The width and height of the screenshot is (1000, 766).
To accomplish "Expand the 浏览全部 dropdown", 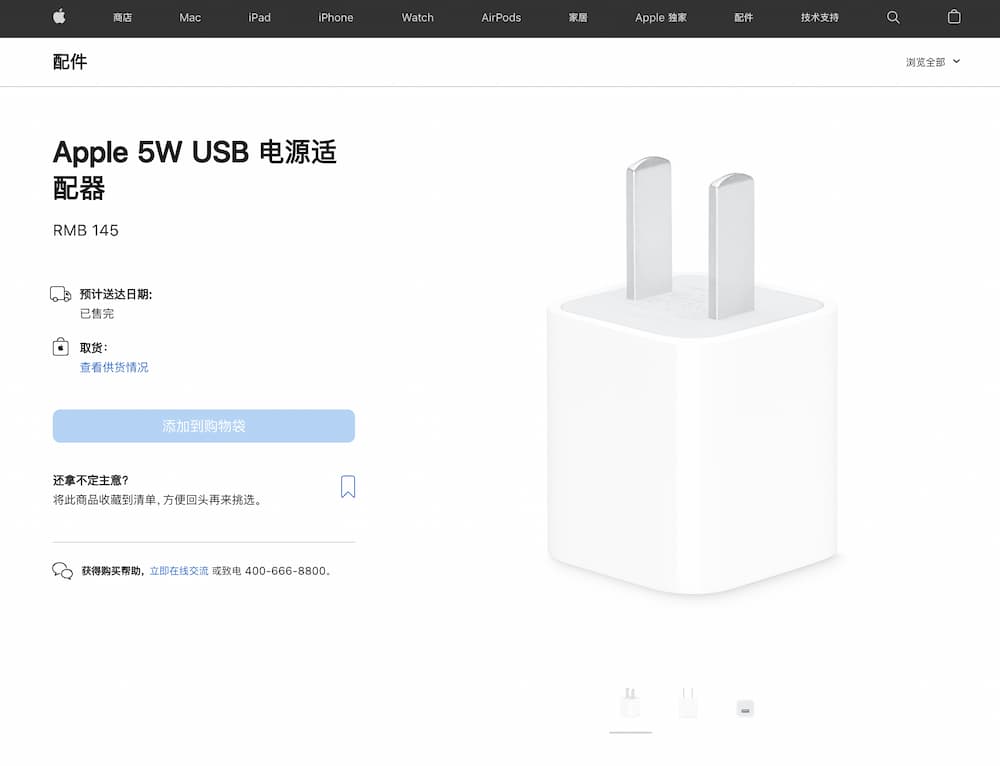I will (x=933, y=62).
